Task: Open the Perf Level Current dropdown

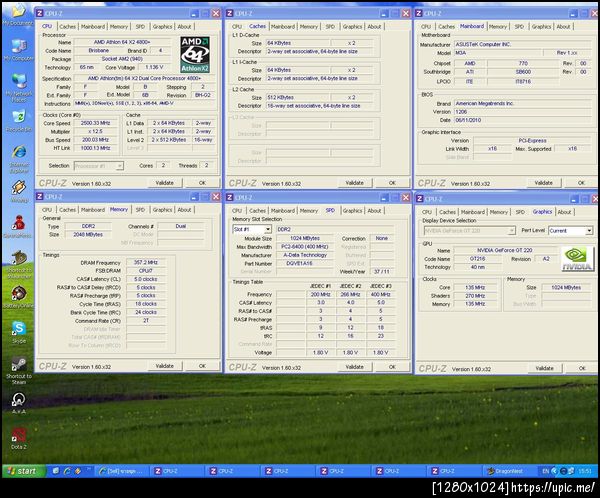Action: point(571,230)
